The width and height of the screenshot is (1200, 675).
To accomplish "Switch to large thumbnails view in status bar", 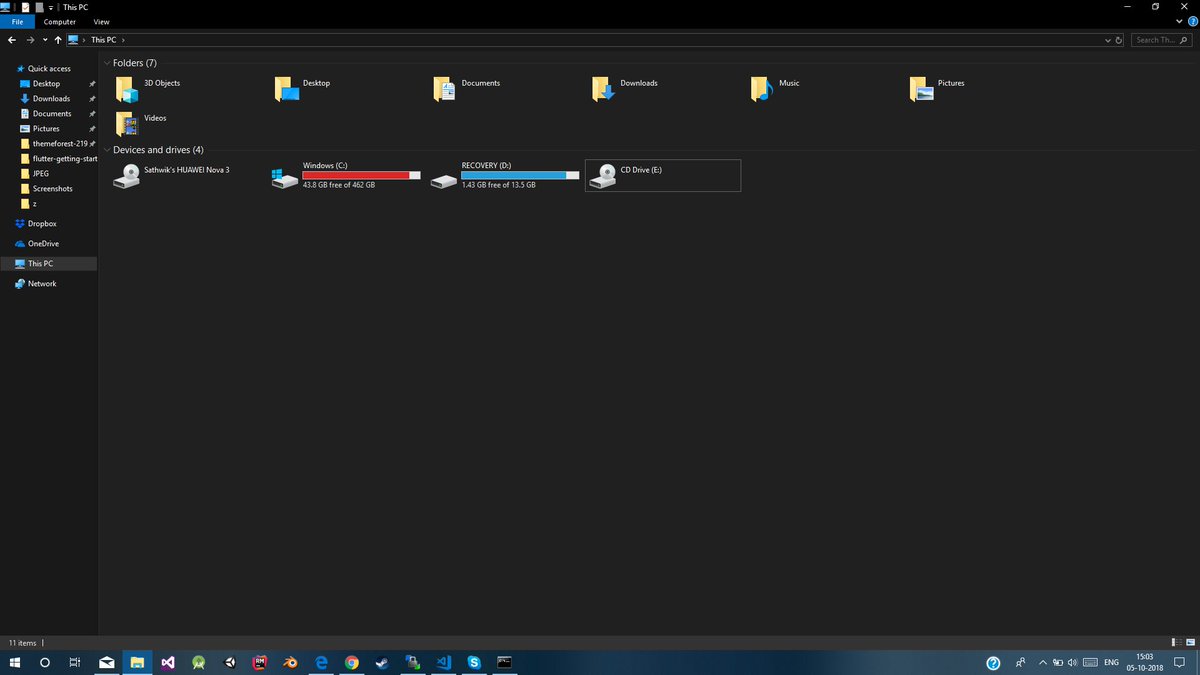I will (x=1191, y=643).
